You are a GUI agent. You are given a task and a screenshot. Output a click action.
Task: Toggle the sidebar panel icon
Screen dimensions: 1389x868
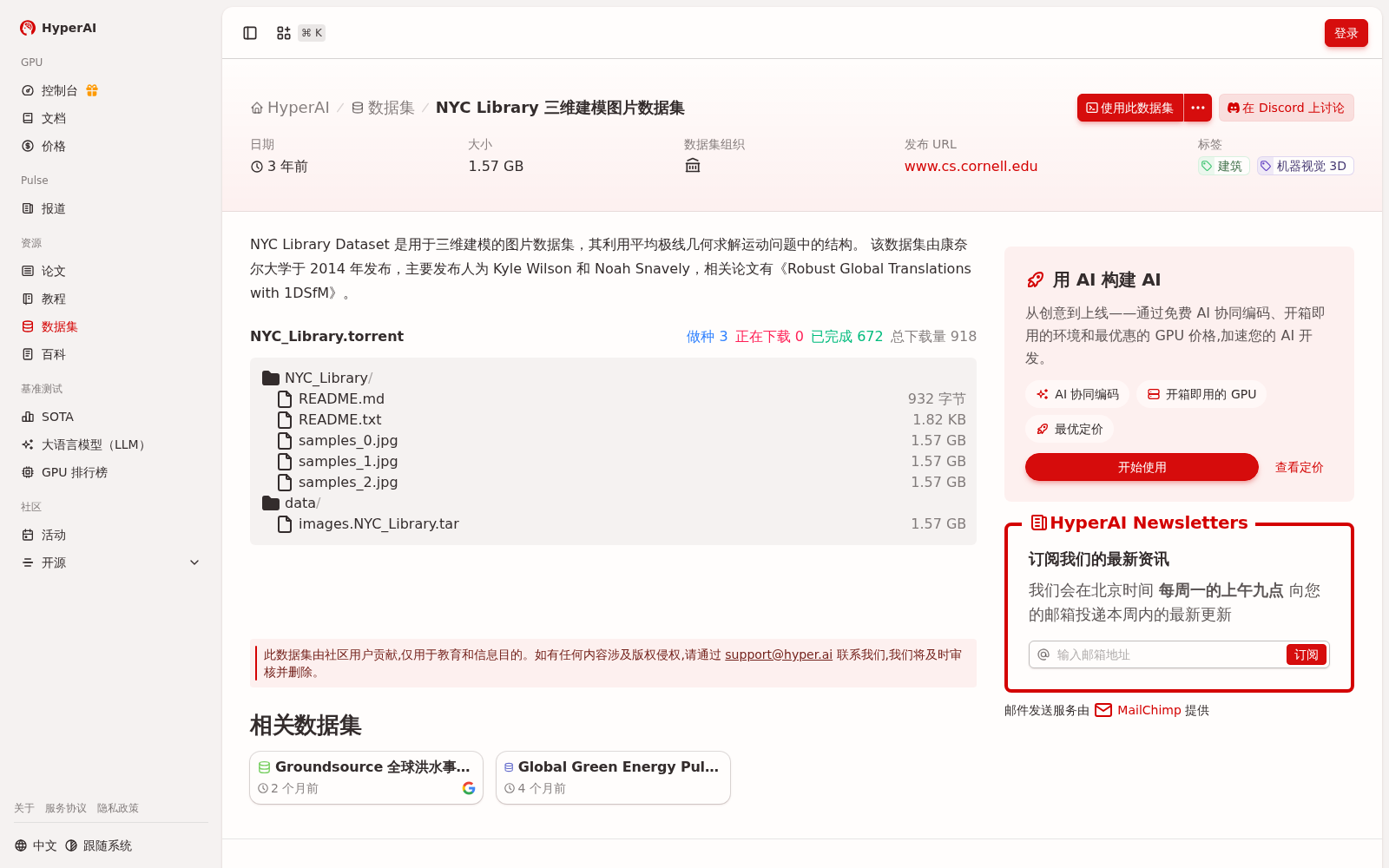pos(250,33)
